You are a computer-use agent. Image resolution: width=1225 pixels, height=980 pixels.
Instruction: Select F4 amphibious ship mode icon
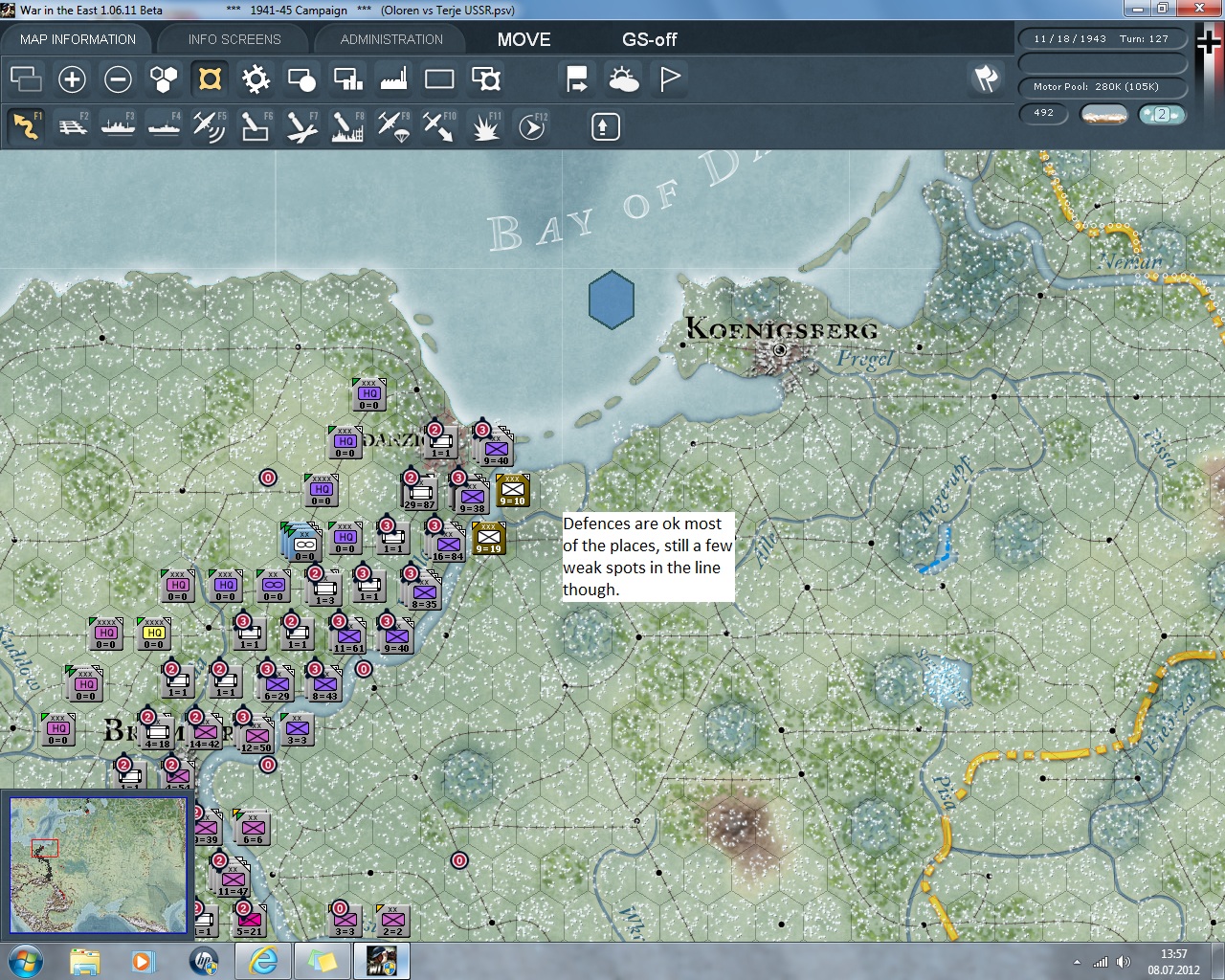click(164, 125)
